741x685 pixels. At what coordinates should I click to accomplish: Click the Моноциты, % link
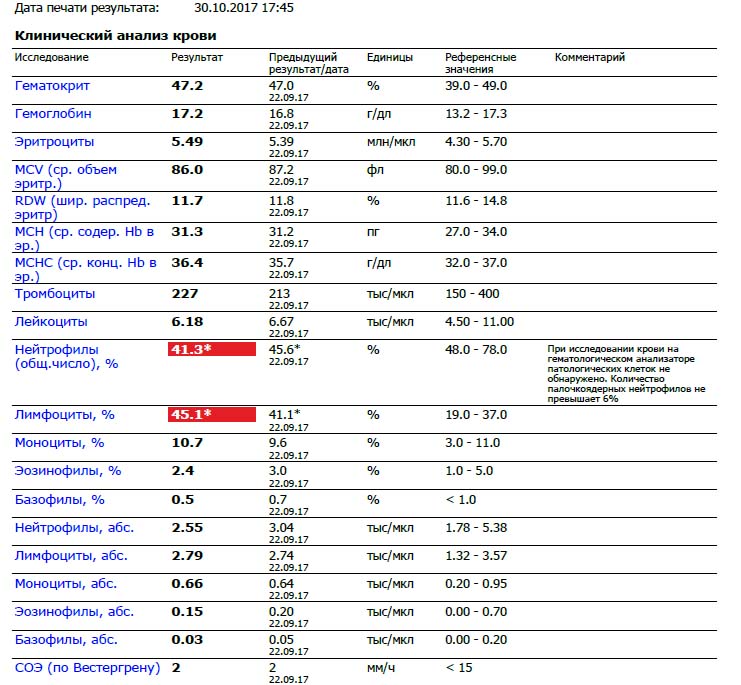(x=60, y=443)
